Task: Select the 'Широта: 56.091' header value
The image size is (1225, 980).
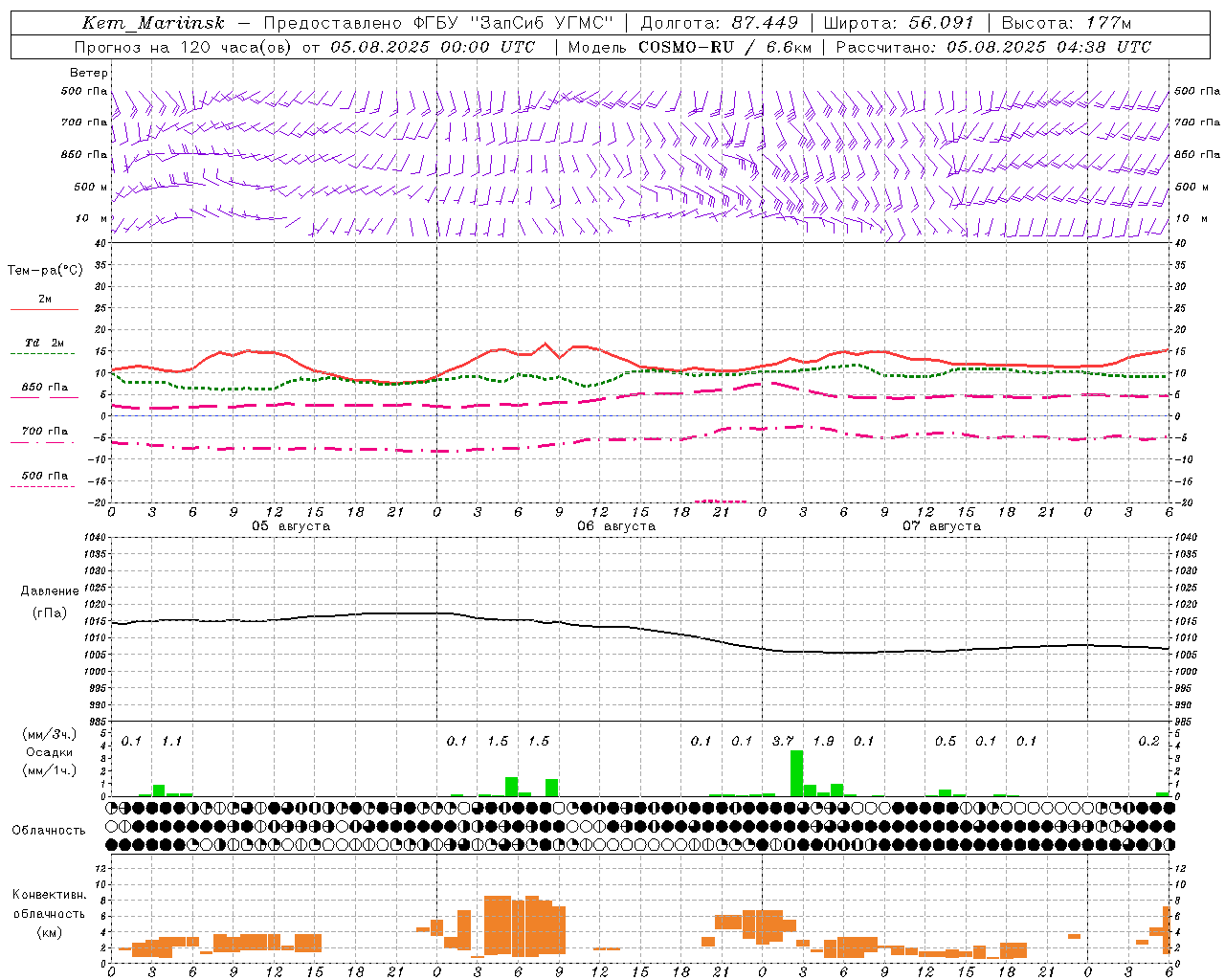Action: coord(899,23)
